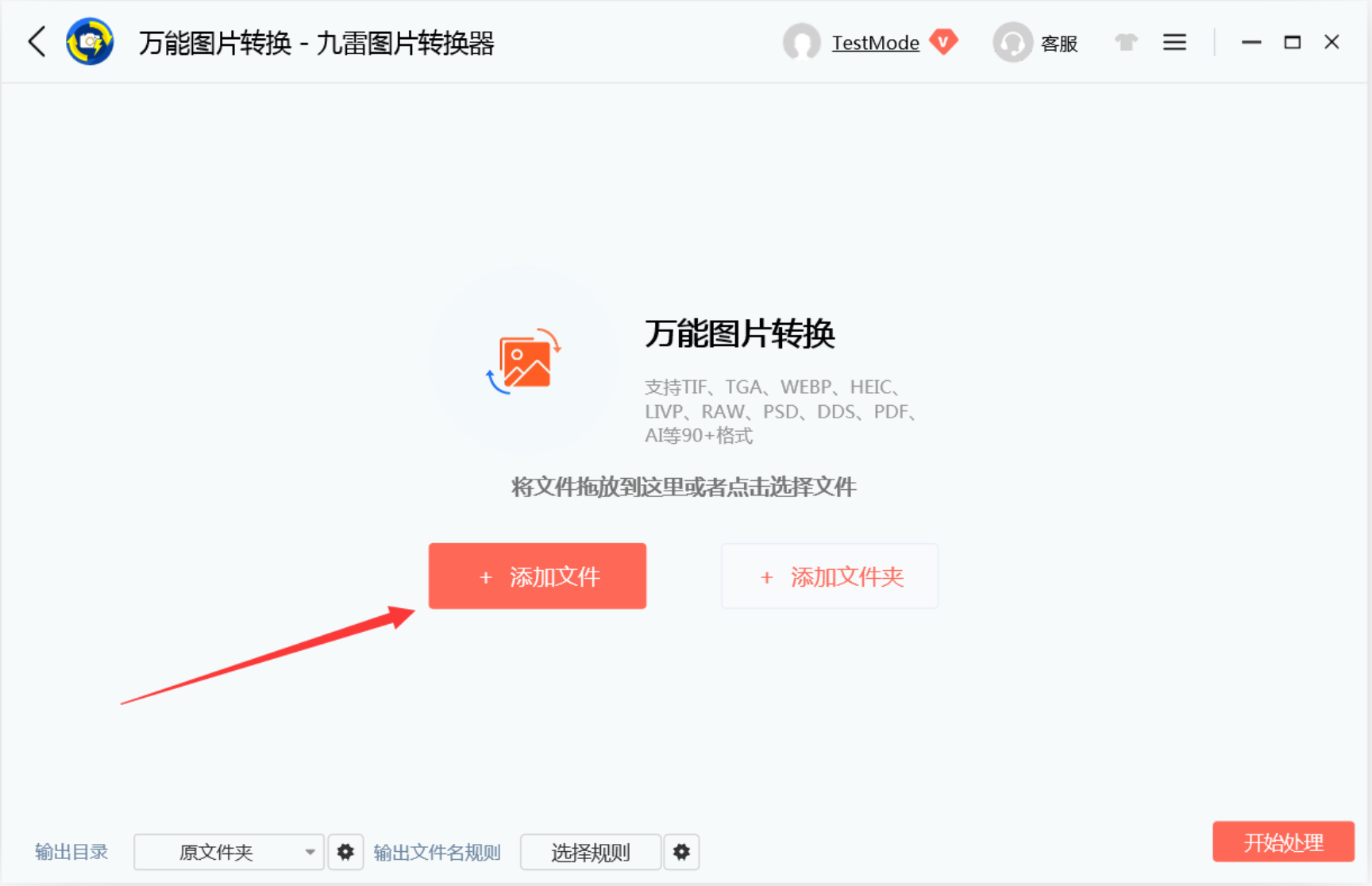This screenshot has width=1372, height=886.
Task: Expand the output folder selector arrow
Action: click(x=310, y=852)
